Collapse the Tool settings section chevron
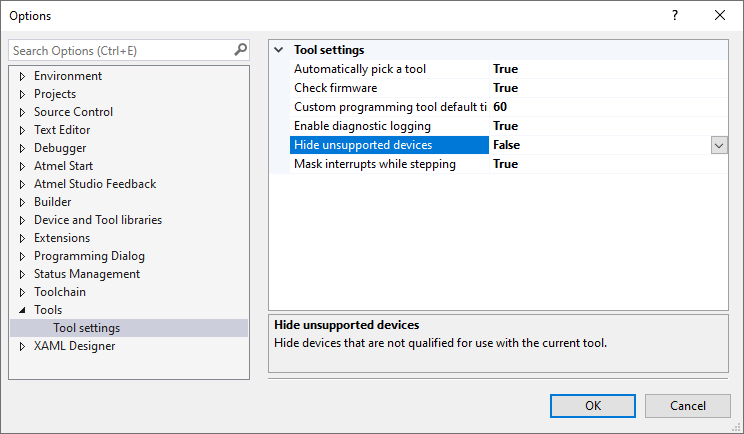The image size is (744, 434). pos(279,50)
